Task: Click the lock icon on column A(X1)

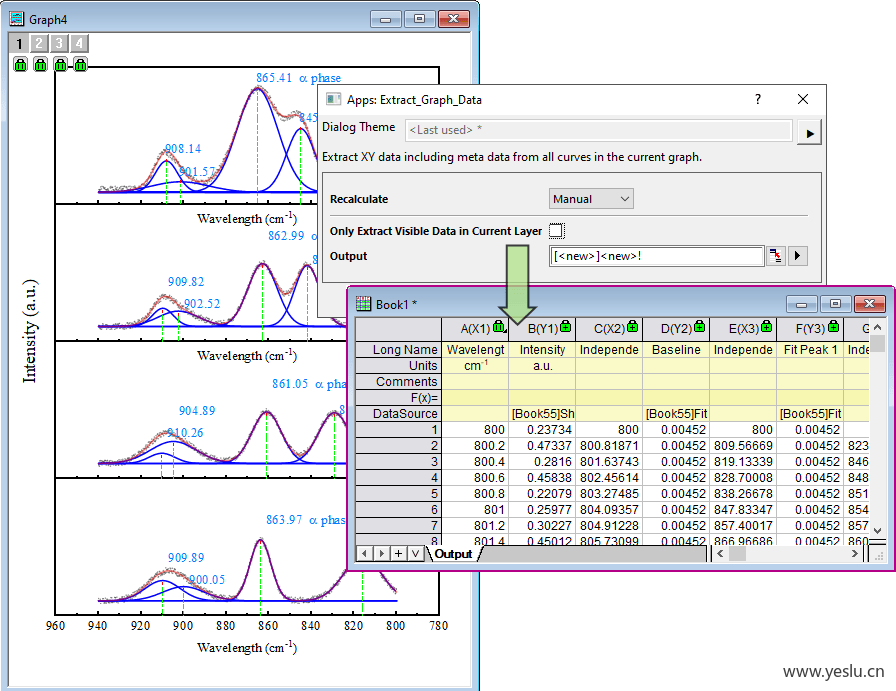Action: (499, 326)
